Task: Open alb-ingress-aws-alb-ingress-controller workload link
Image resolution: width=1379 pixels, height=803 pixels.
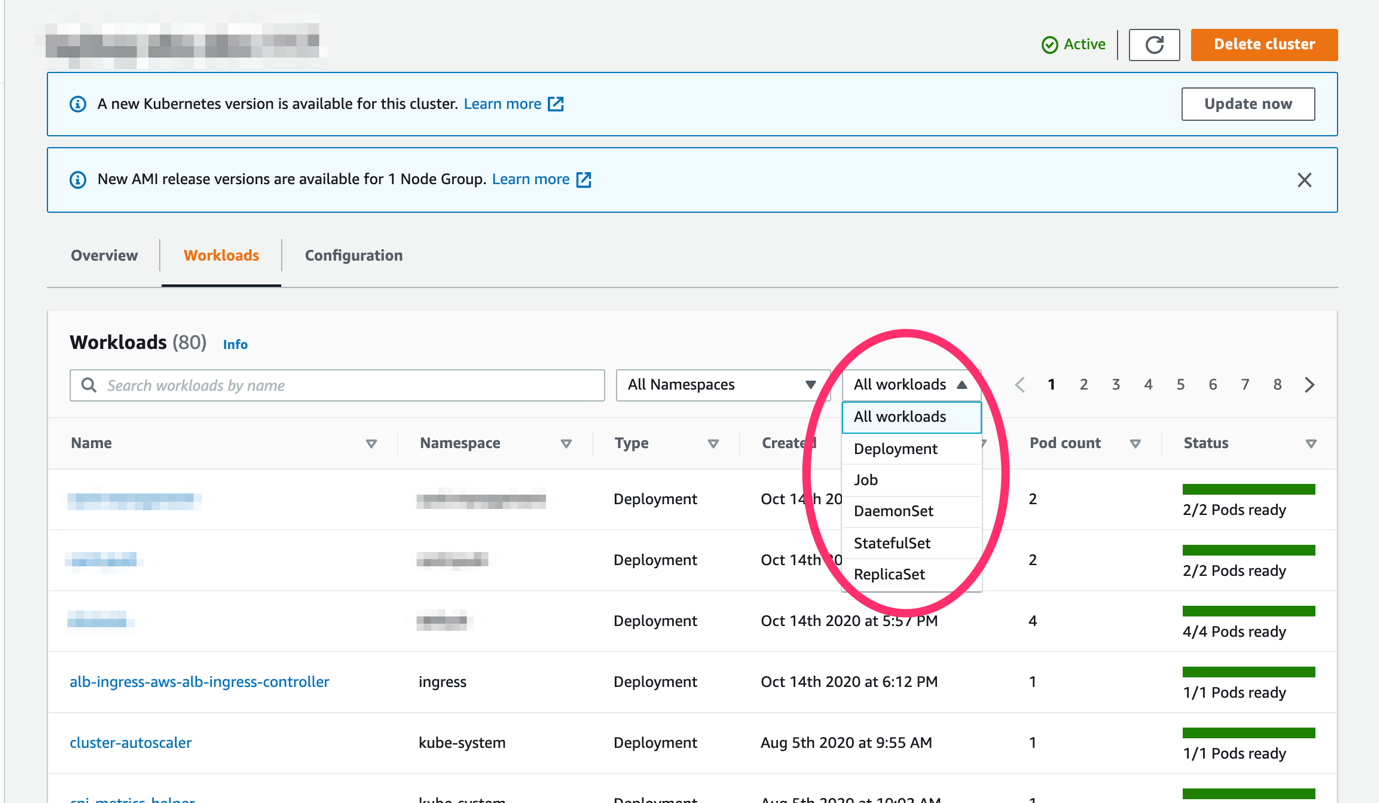Action: (199, 682)
